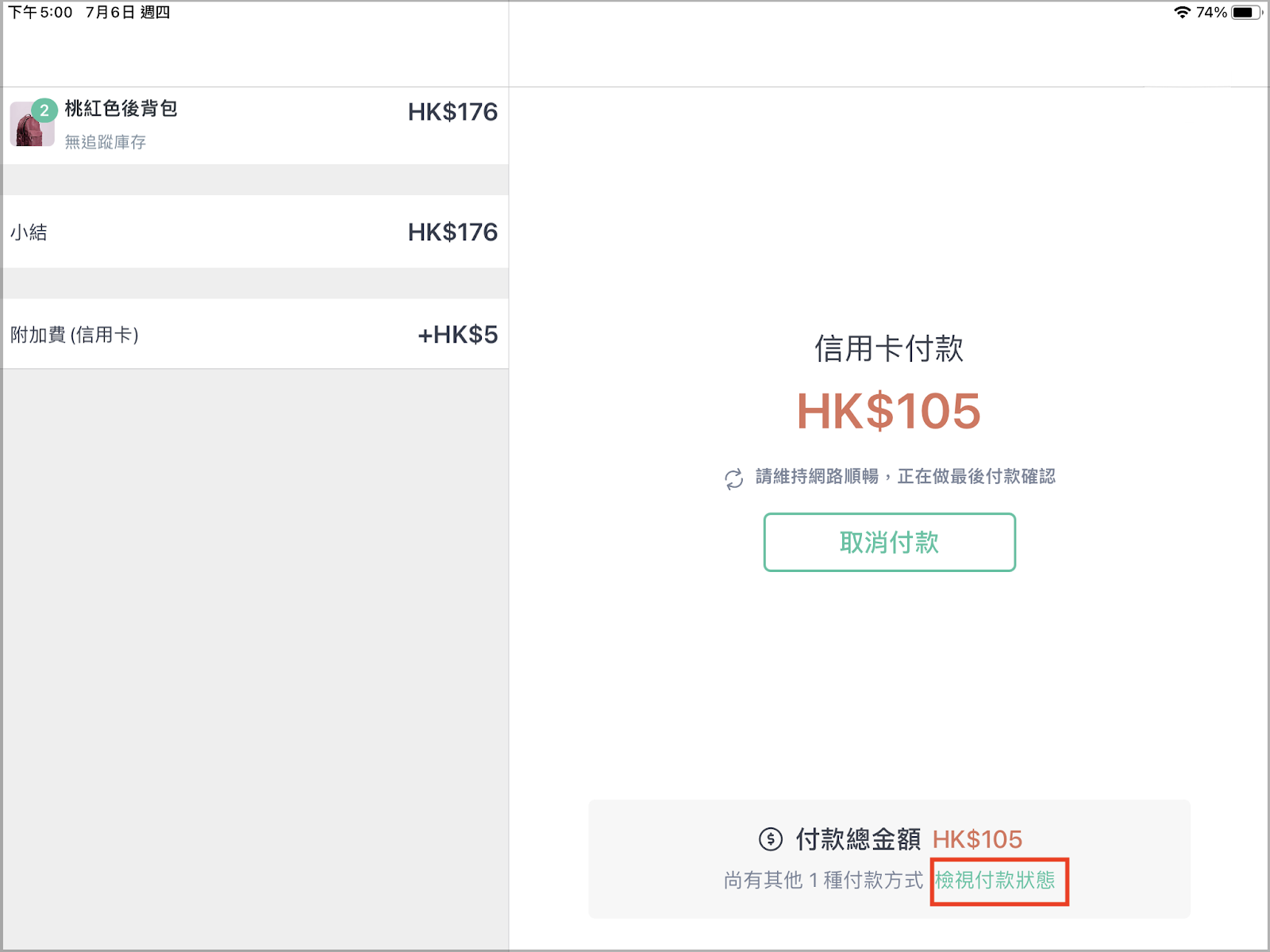Tap the pink backpack product thumbnail
This screenshot has width=1270, height=952.
click(32, 125)
